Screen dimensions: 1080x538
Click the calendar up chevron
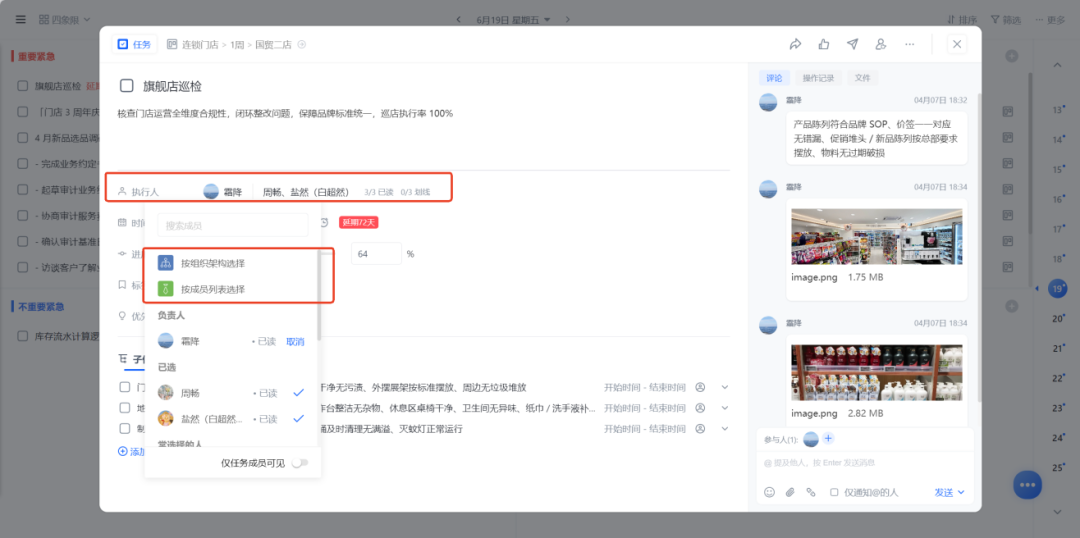[x=1057, y=65]
